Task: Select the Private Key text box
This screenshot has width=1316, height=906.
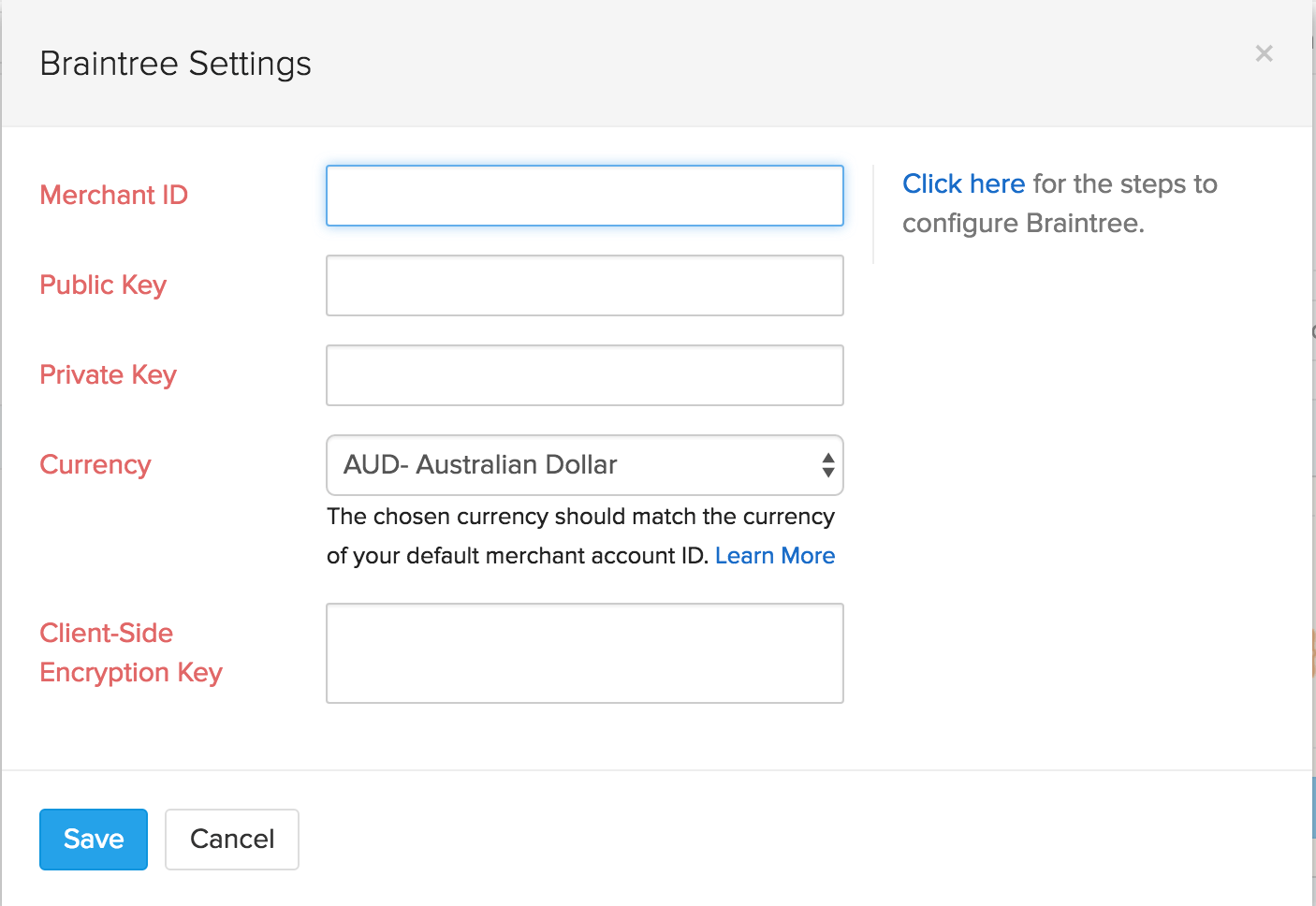Action: click(584, 375)
